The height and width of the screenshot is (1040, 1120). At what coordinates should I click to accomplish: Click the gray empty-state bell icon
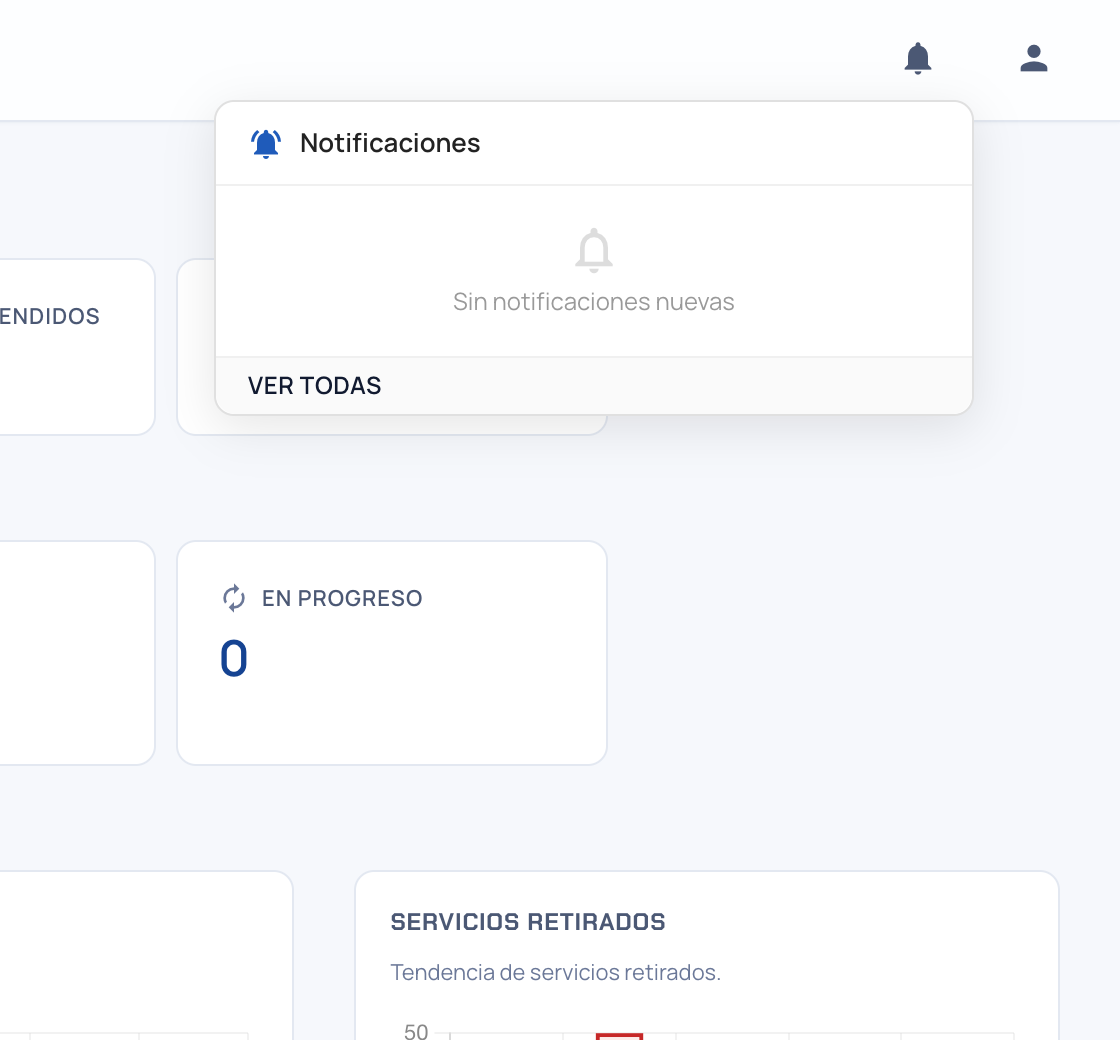594,251
